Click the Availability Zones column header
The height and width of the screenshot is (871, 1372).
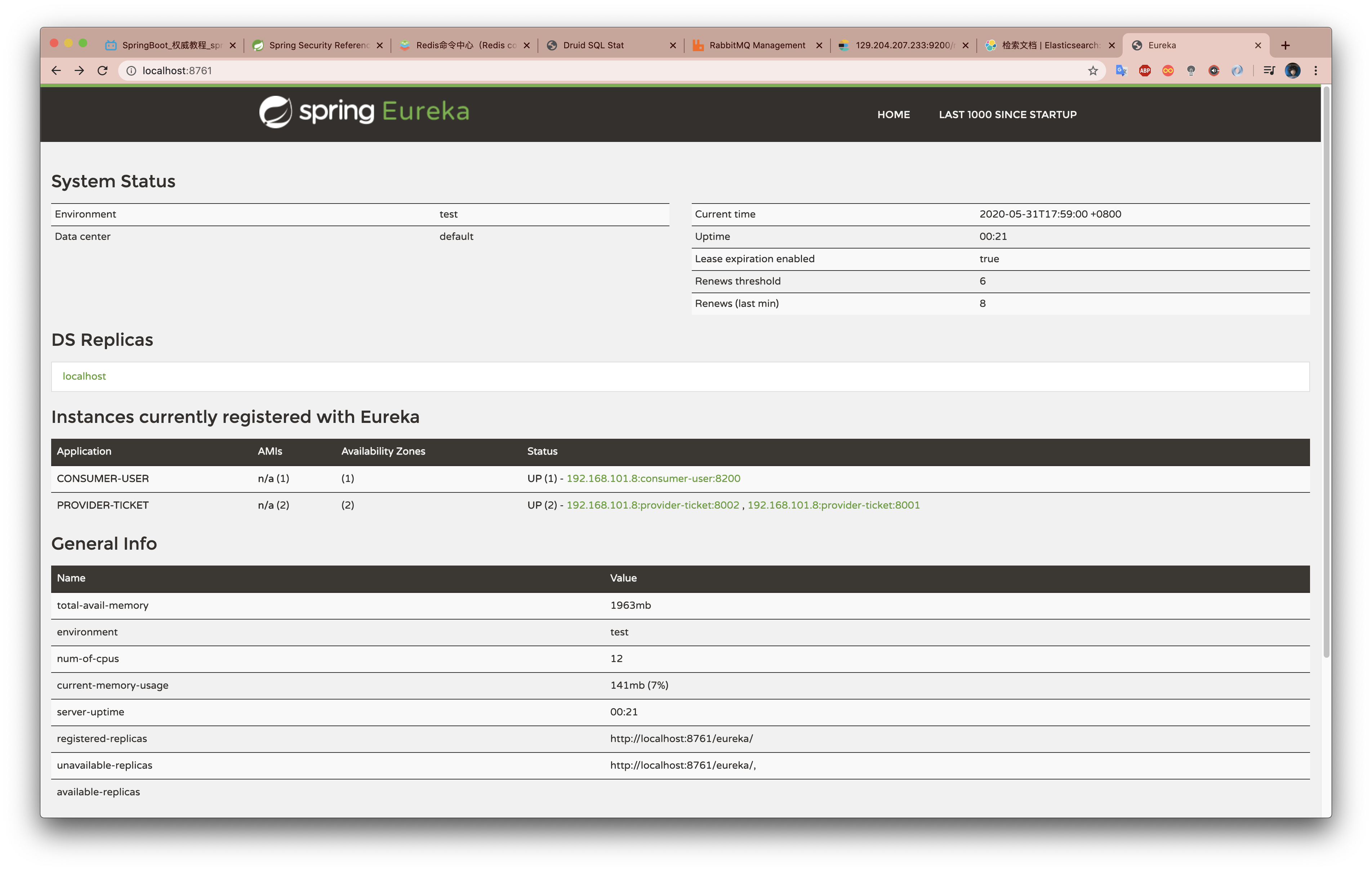383,451
